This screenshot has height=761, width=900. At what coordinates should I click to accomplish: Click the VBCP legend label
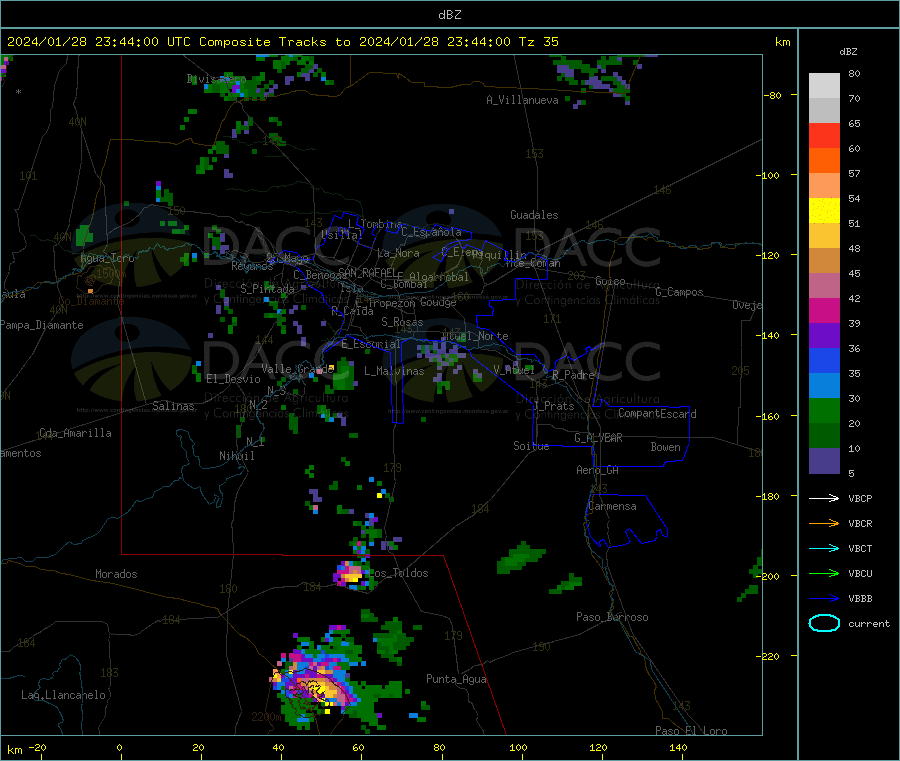pyautogui.click(x=860, y=498)
